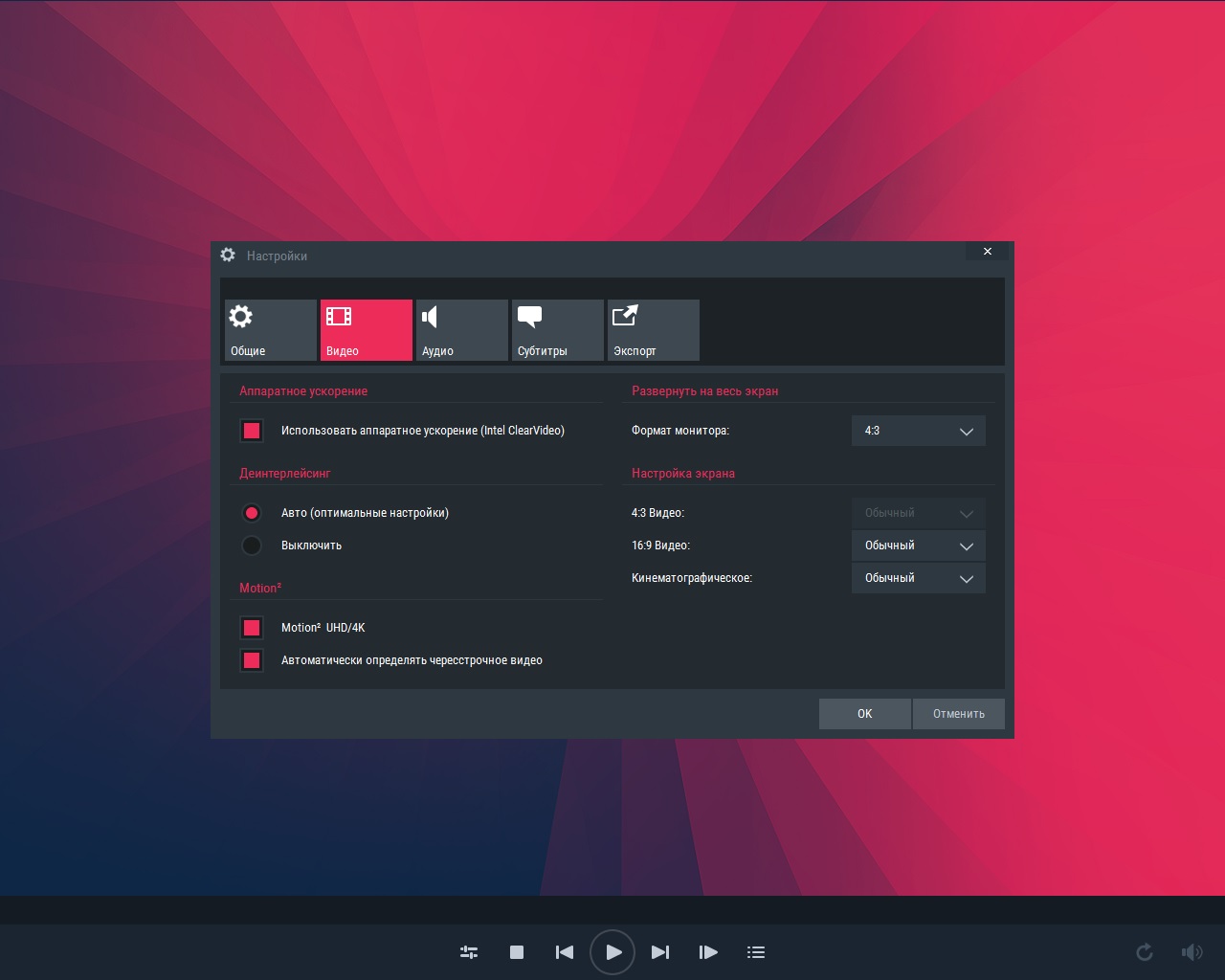Open the equalizer settings sliders icon
Screen dimensions: 1225x980
pyautogui.click(x=469, y=952)
